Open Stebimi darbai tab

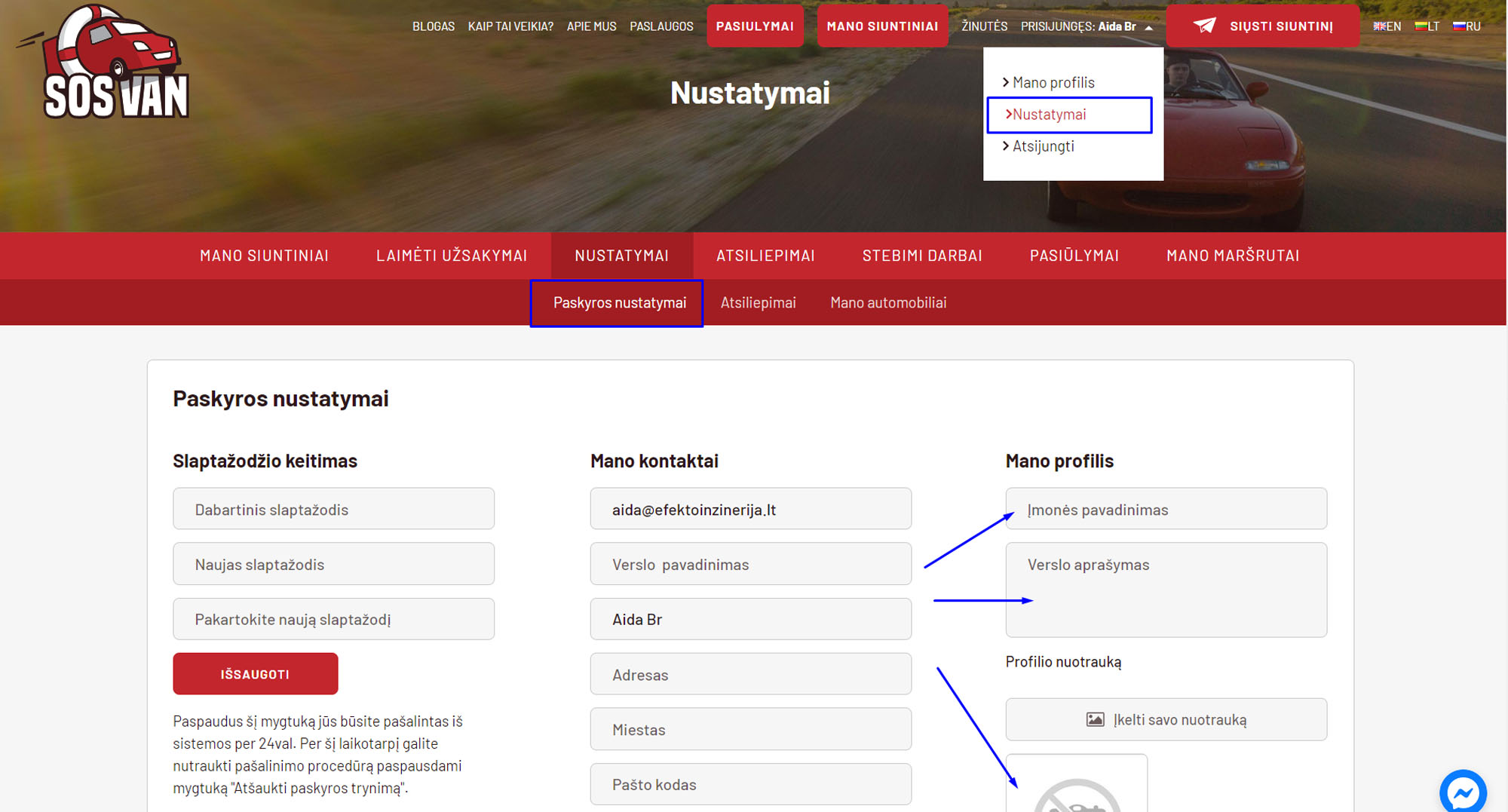pyautogui.click(x=922, y=256)
